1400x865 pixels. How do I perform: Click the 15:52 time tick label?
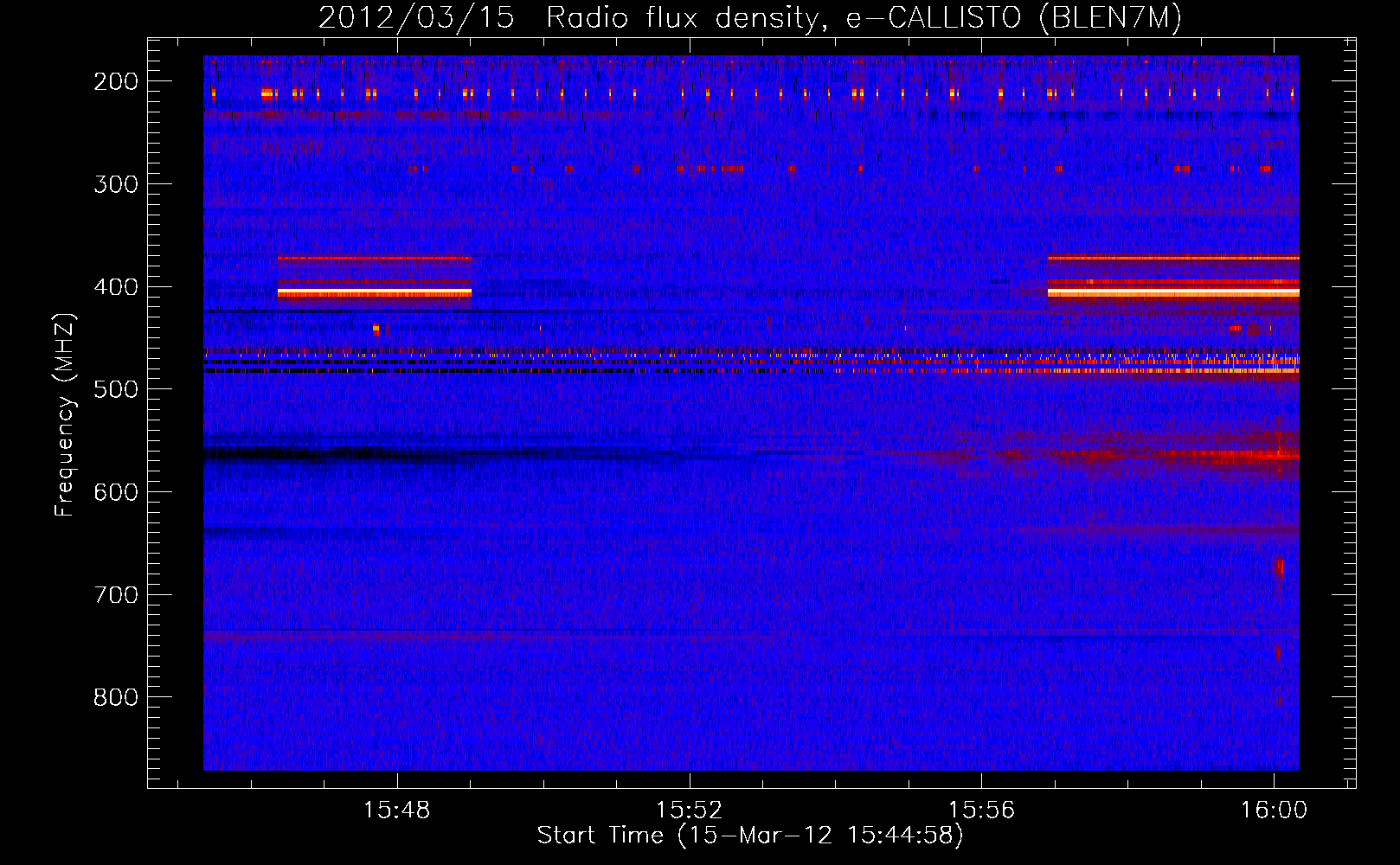[689, 811]
